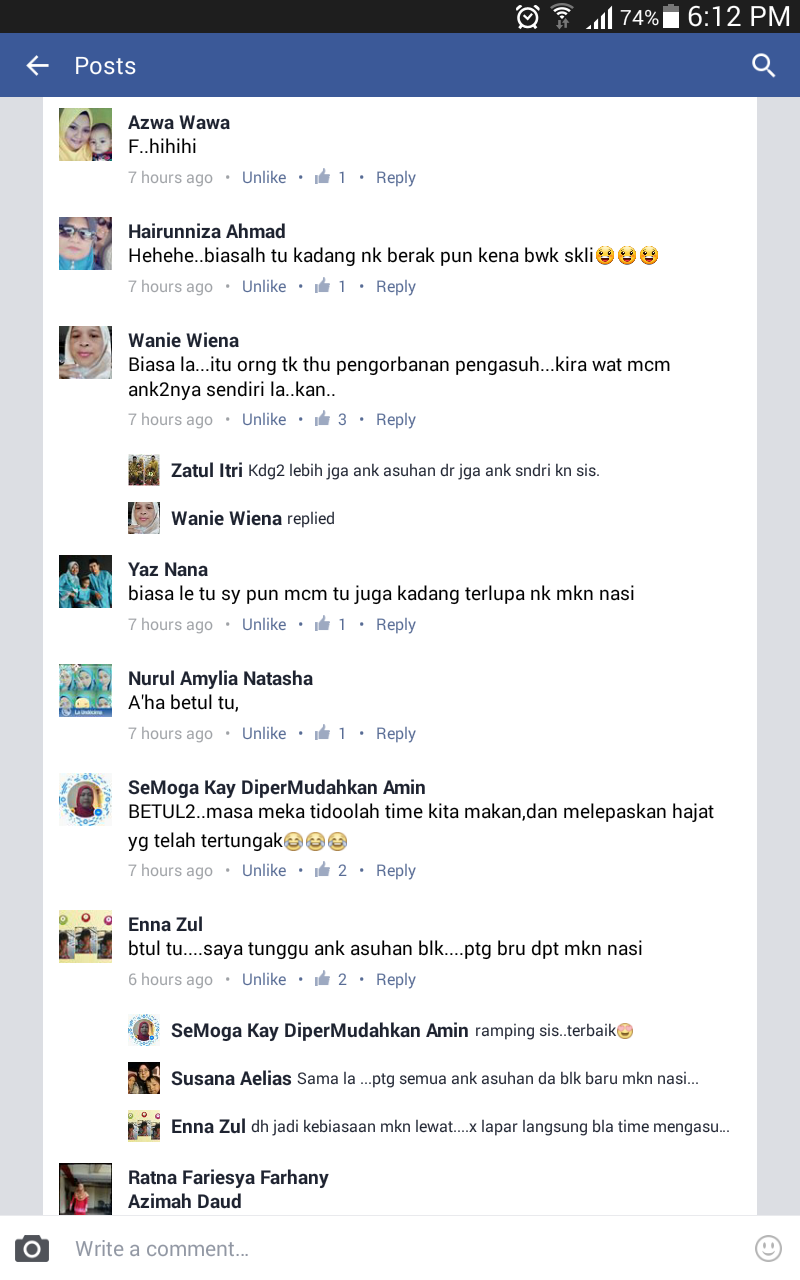This screenshot has height=1280, width=800.
Task: Tap the alarm clock icon in status bar
Action: point(527,17)
